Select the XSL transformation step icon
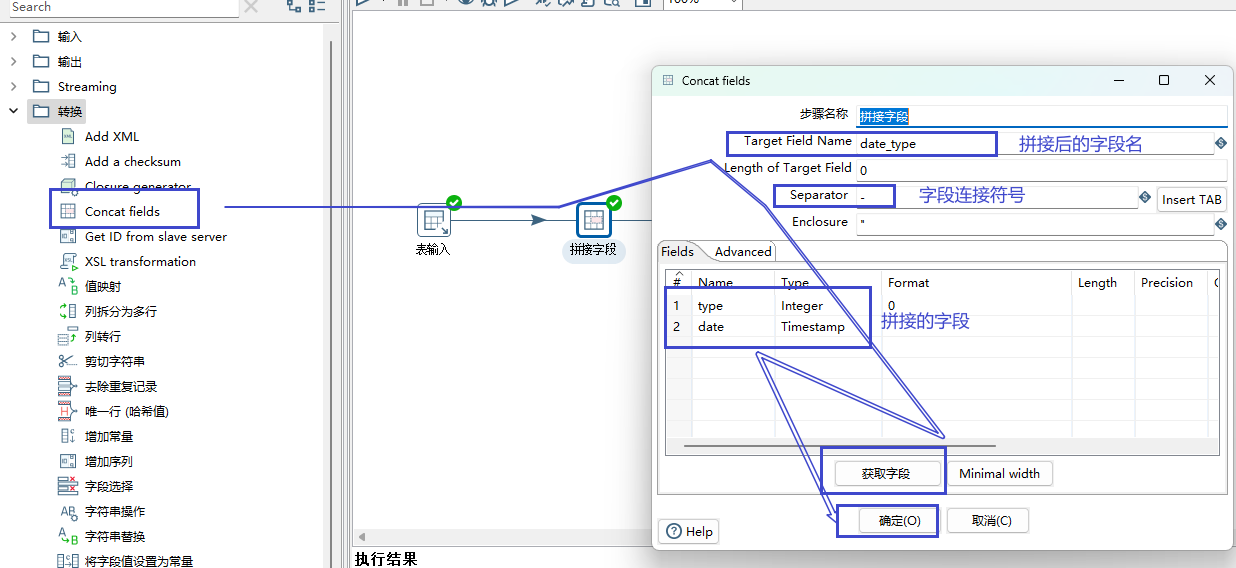 point(68,262)
